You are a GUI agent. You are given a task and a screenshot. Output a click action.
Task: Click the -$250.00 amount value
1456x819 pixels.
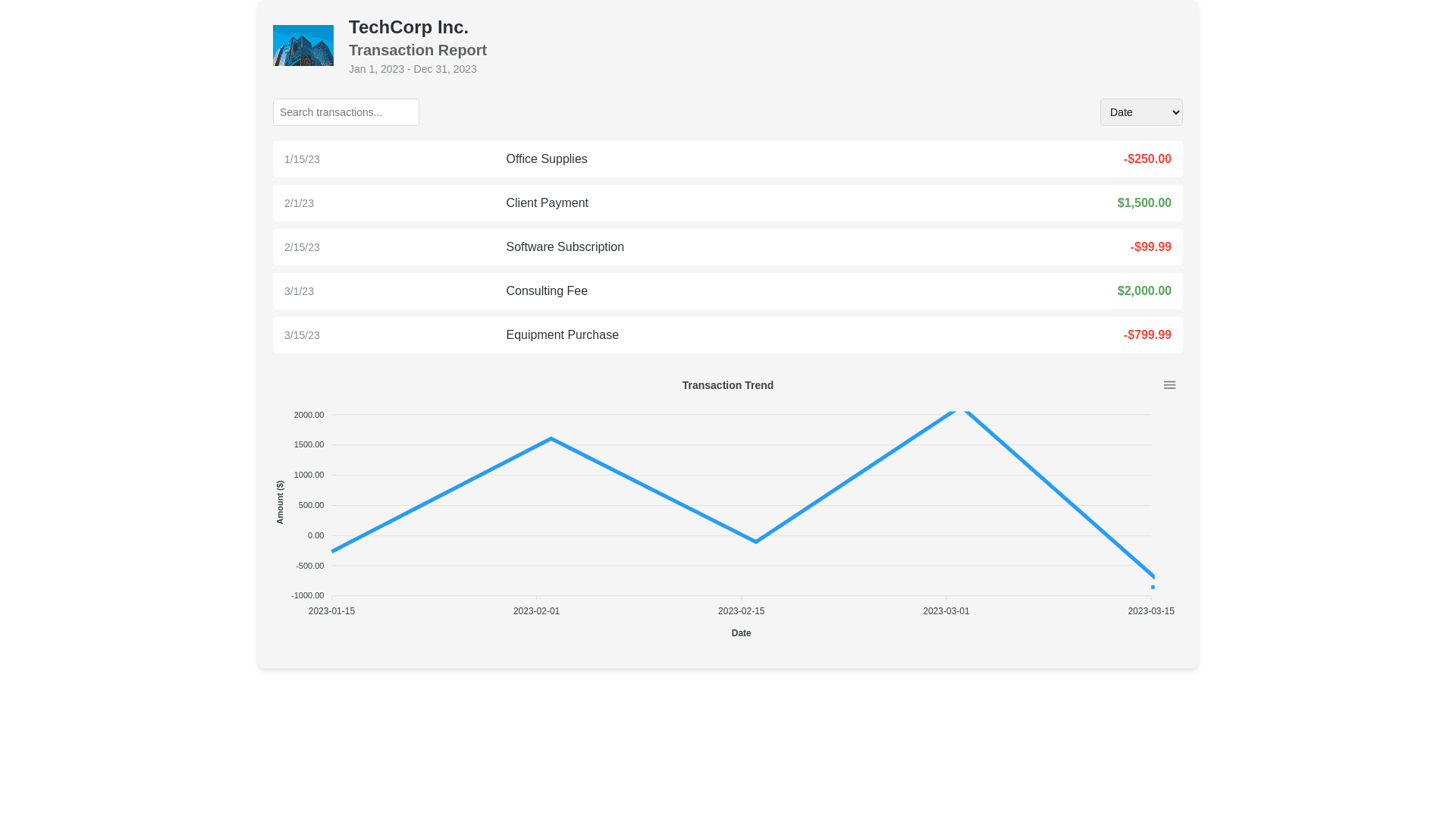[x=1147, y=159]
